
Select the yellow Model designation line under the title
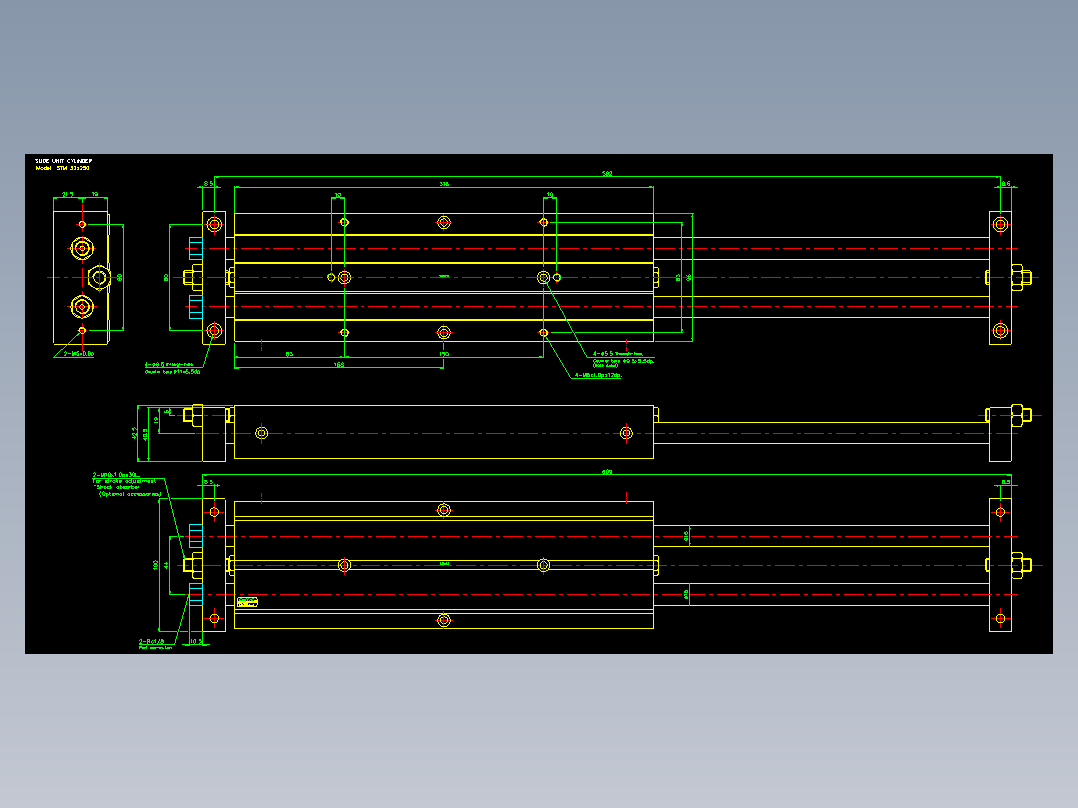click(x=63, y=168)
